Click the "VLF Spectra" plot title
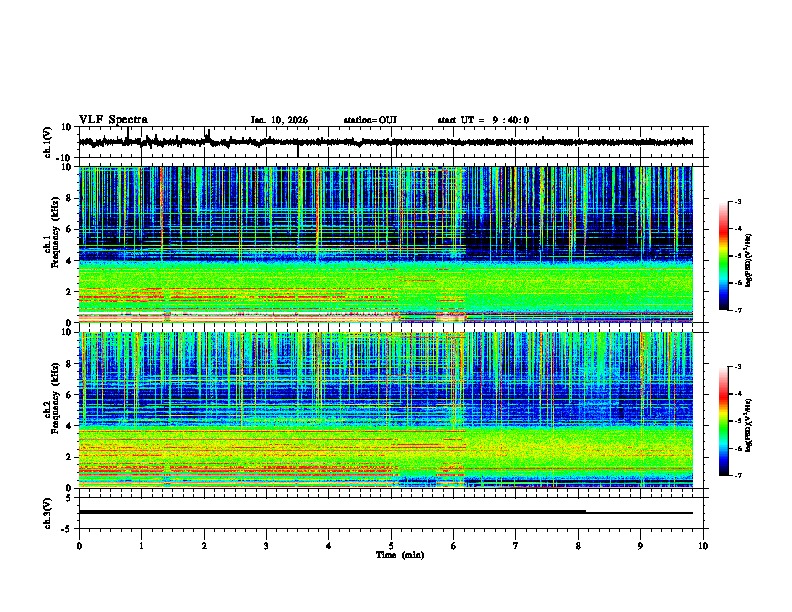 coord(113,120)
